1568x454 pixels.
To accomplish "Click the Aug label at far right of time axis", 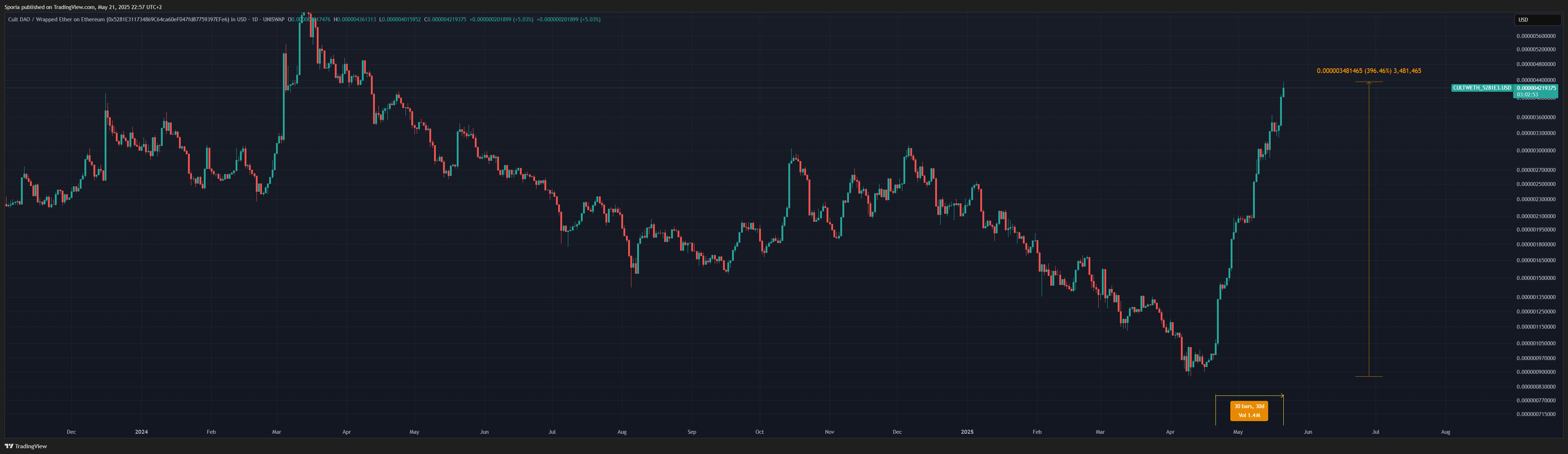I will tap(1446, 432).
